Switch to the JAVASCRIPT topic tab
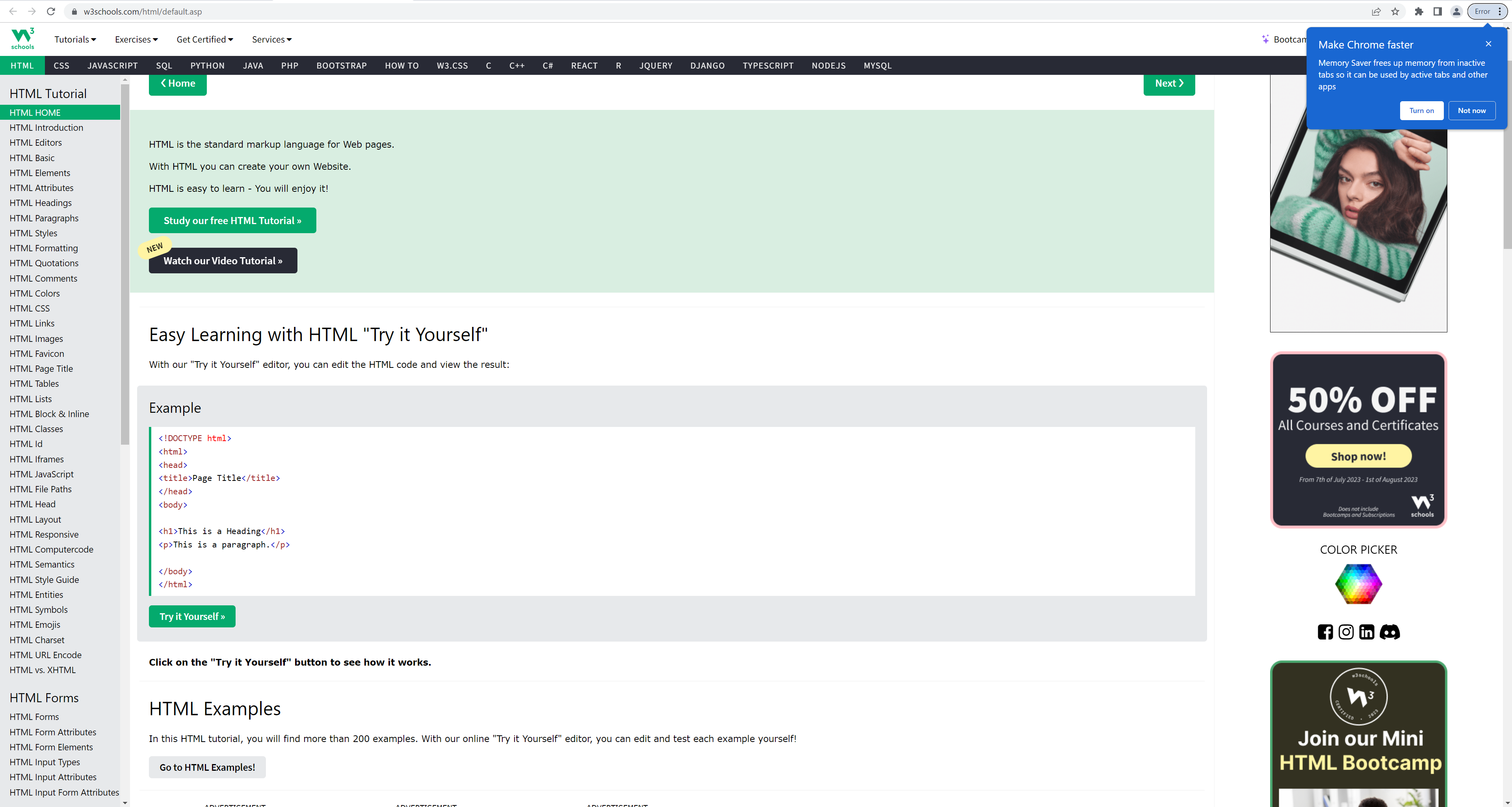This screenshot has height=807, width=1512. (x=112, y=66)
